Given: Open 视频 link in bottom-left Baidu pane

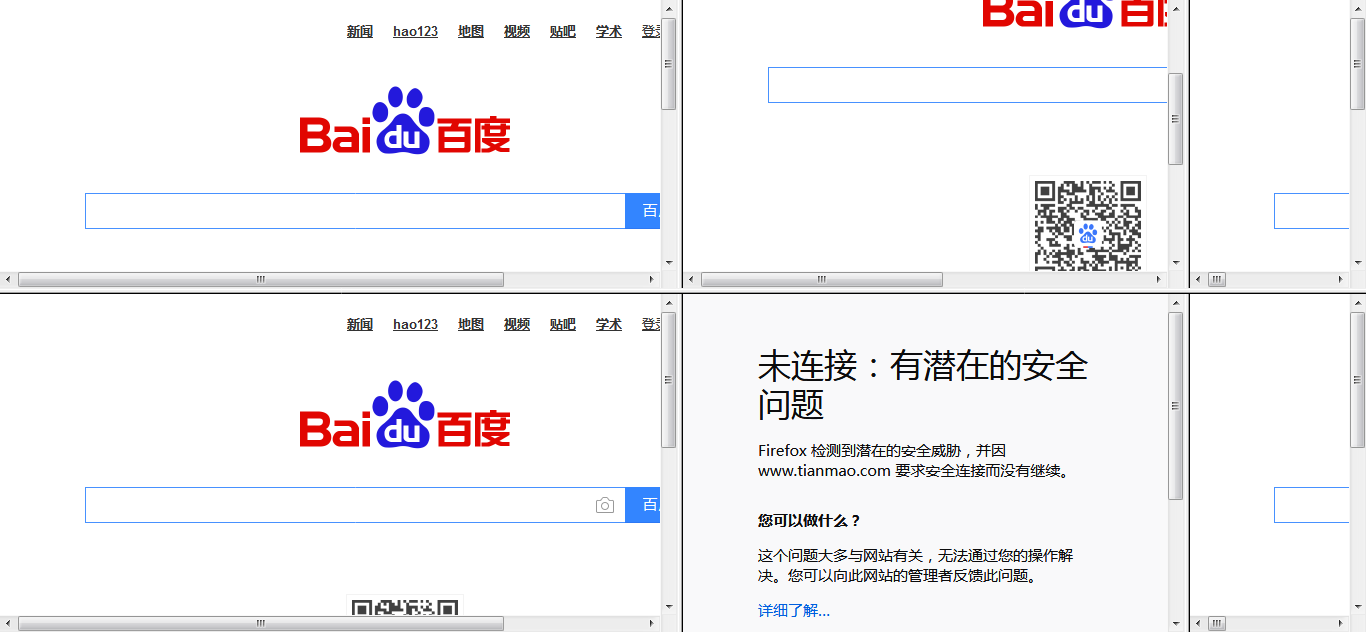Looking at the screenshot, I should pos(517,324).
